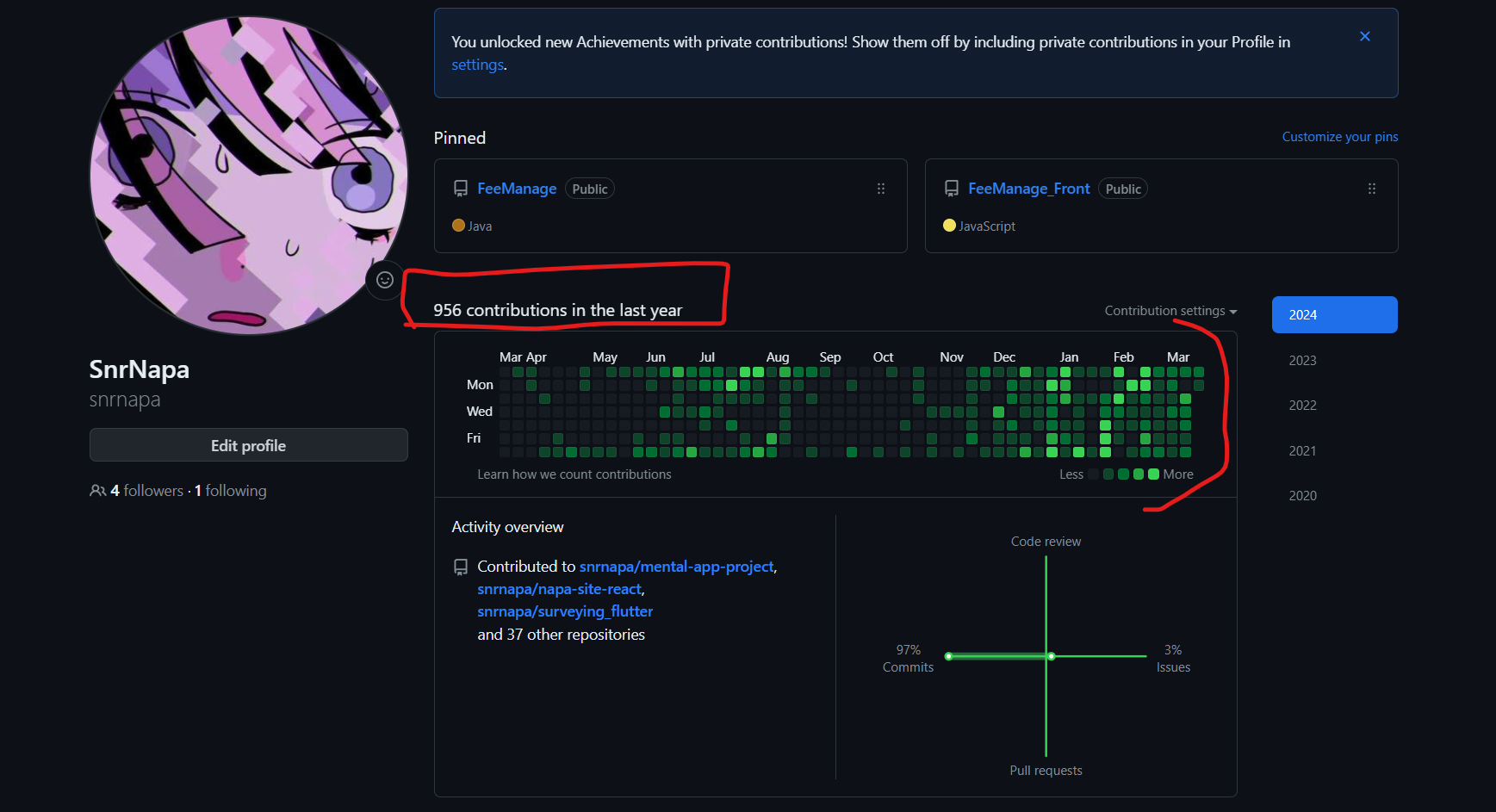
Task: Click the 97% Commits label
Action: 908,659
